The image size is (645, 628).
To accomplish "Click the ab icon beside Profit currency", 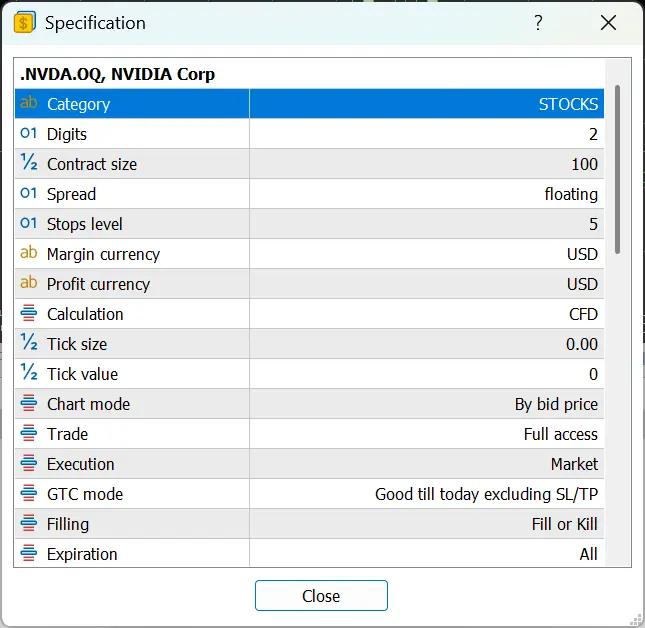I will [28, 283].
